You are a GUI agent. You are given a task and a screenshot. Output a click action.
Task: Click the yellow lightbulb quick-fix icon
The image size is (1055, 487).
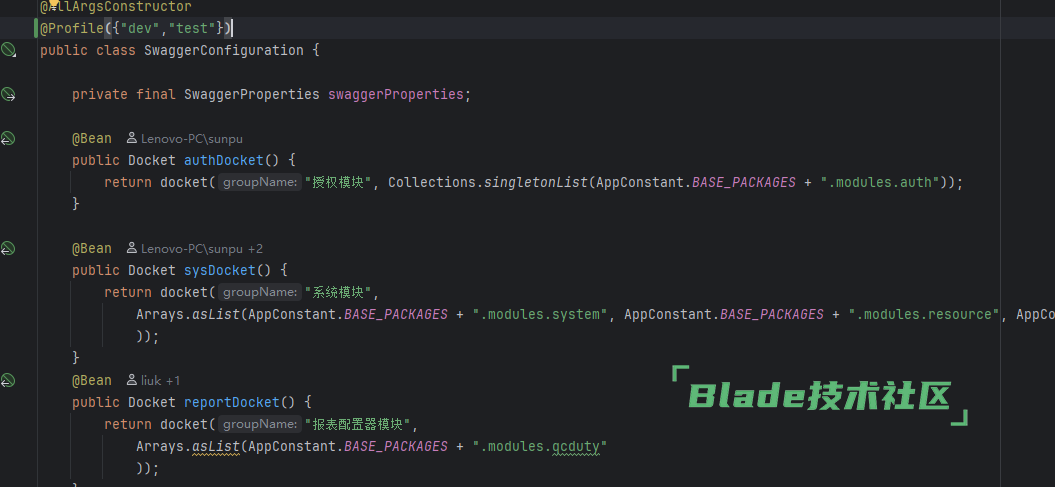tap(53, 5)
